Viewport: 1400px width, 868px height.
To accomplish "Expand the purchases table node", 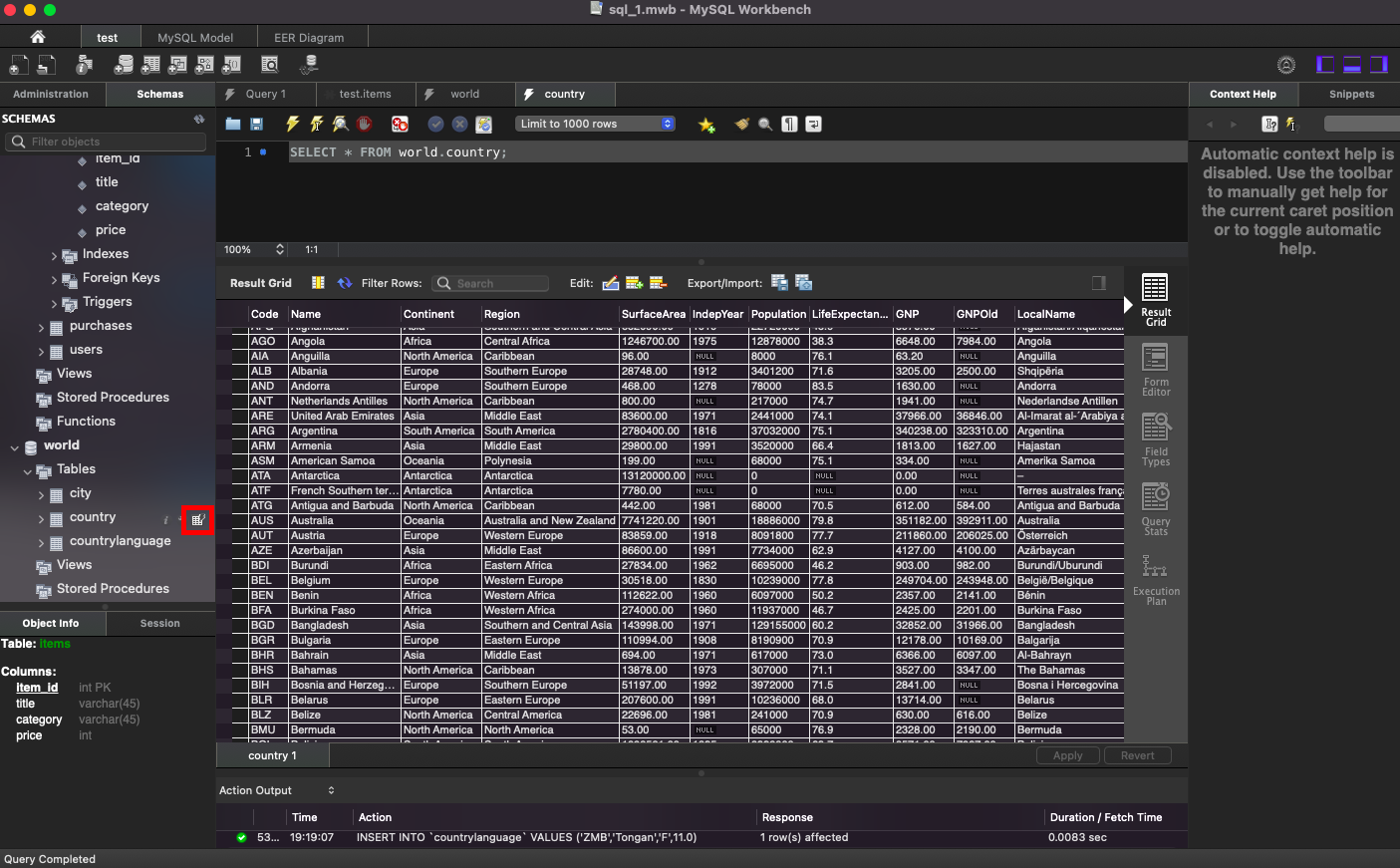I will 41,328.
